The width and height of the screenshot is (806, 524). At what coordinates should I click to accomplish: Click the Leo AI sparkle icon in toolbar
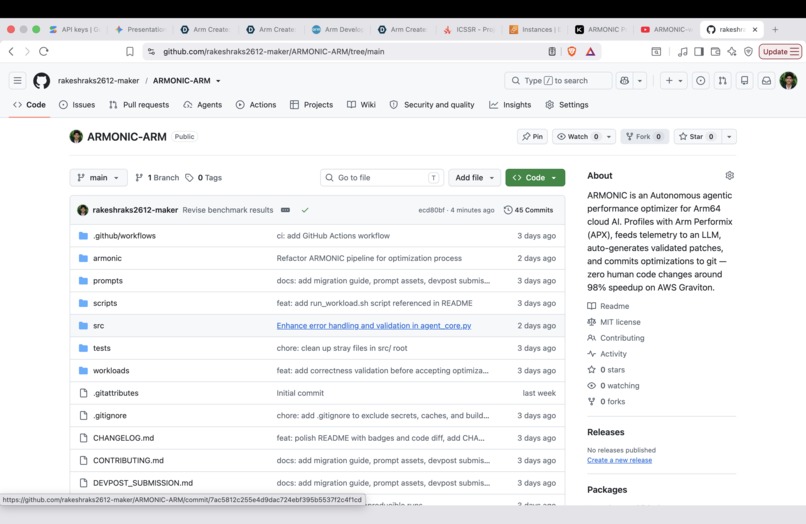point(732,51)
